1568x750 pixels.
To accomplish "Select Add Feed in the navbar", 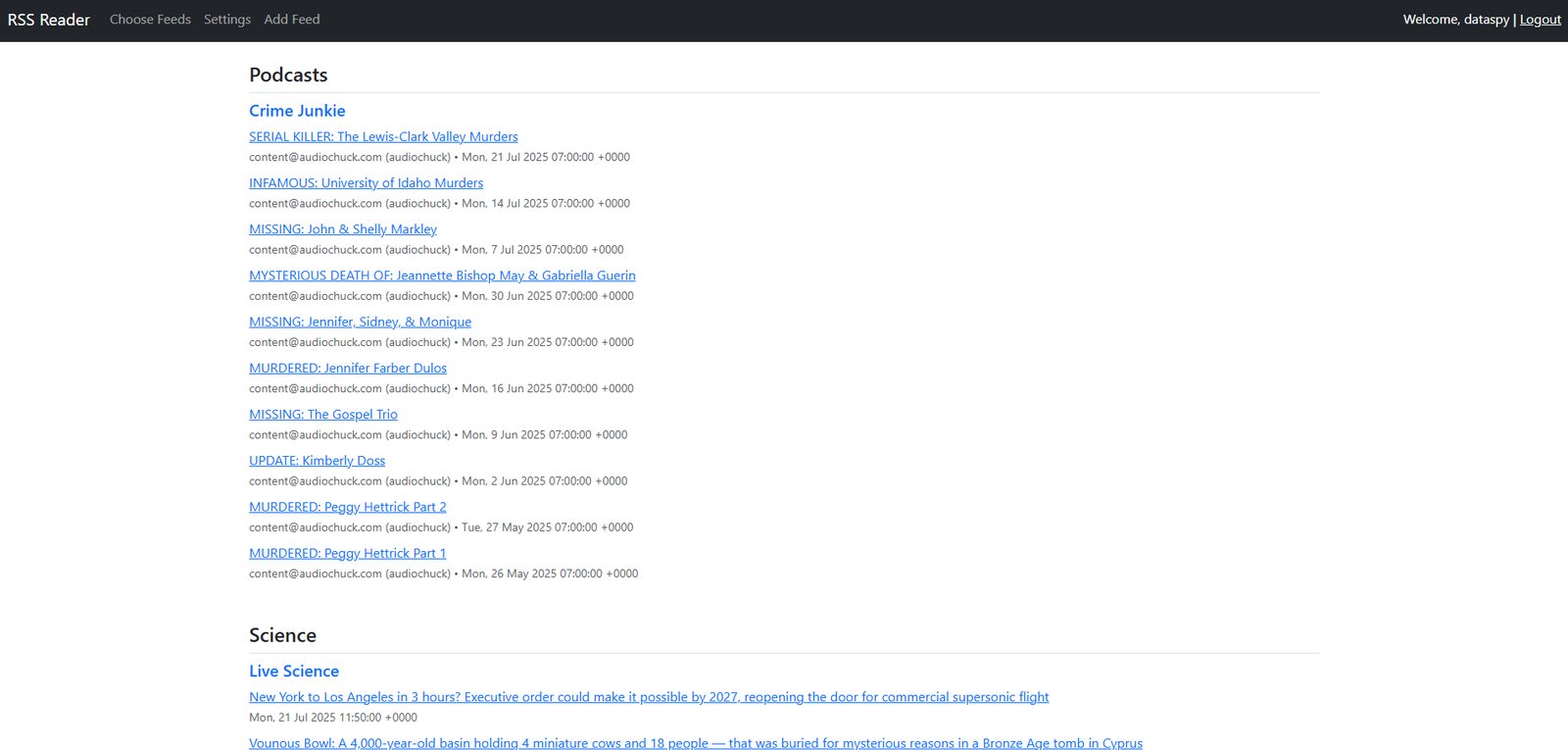I will click(292, 20).
